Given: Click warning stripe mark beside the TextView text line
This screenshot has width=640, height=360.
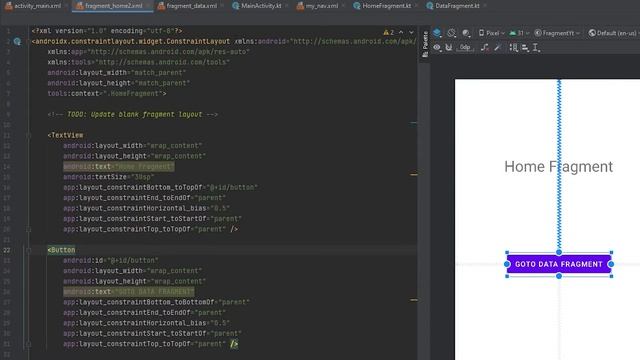Looking at the screenshot, I should 414,174.
